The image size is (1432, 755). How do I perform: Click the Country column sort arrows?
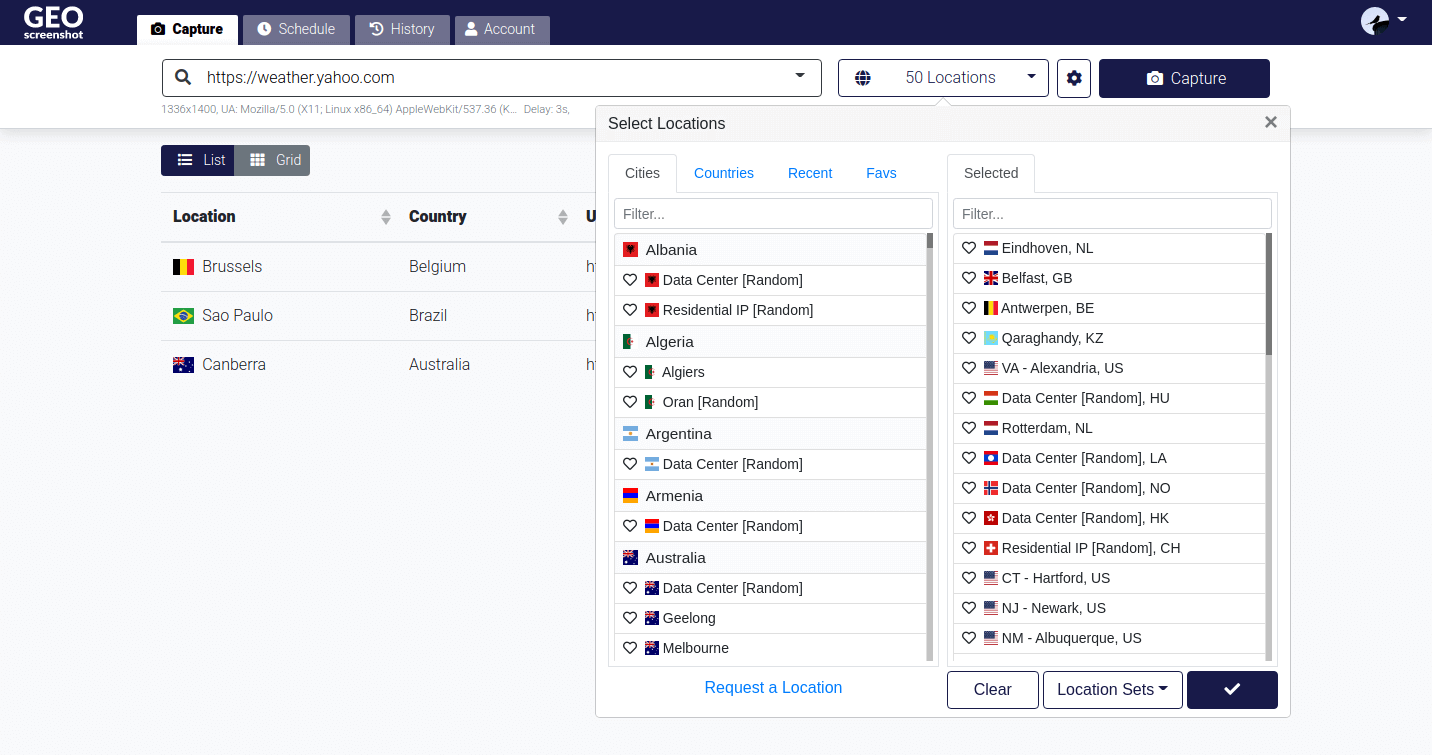coord(562,217)
